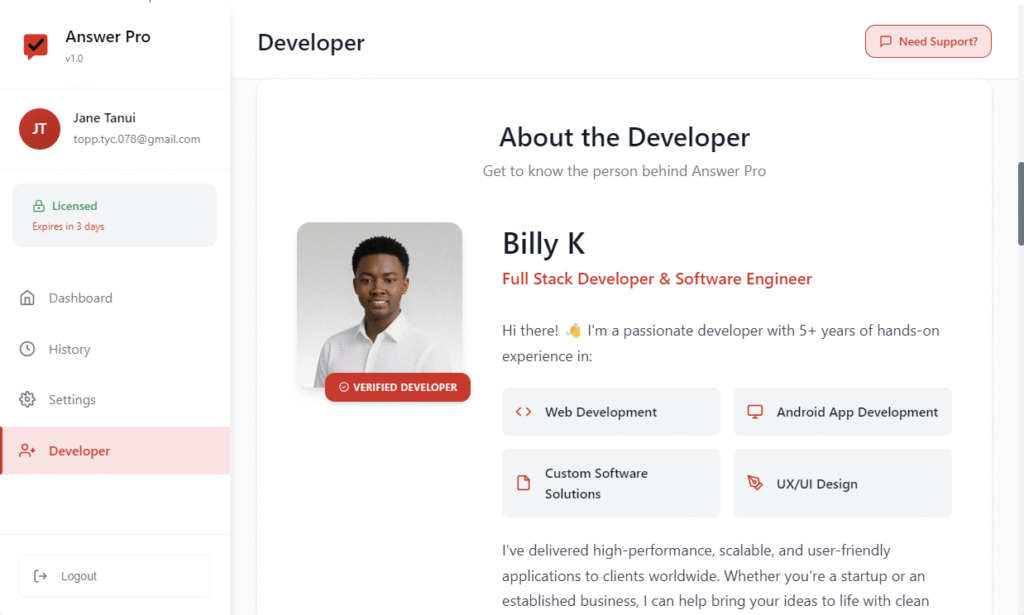Click the History clock icon

click(x=27, y=349)
